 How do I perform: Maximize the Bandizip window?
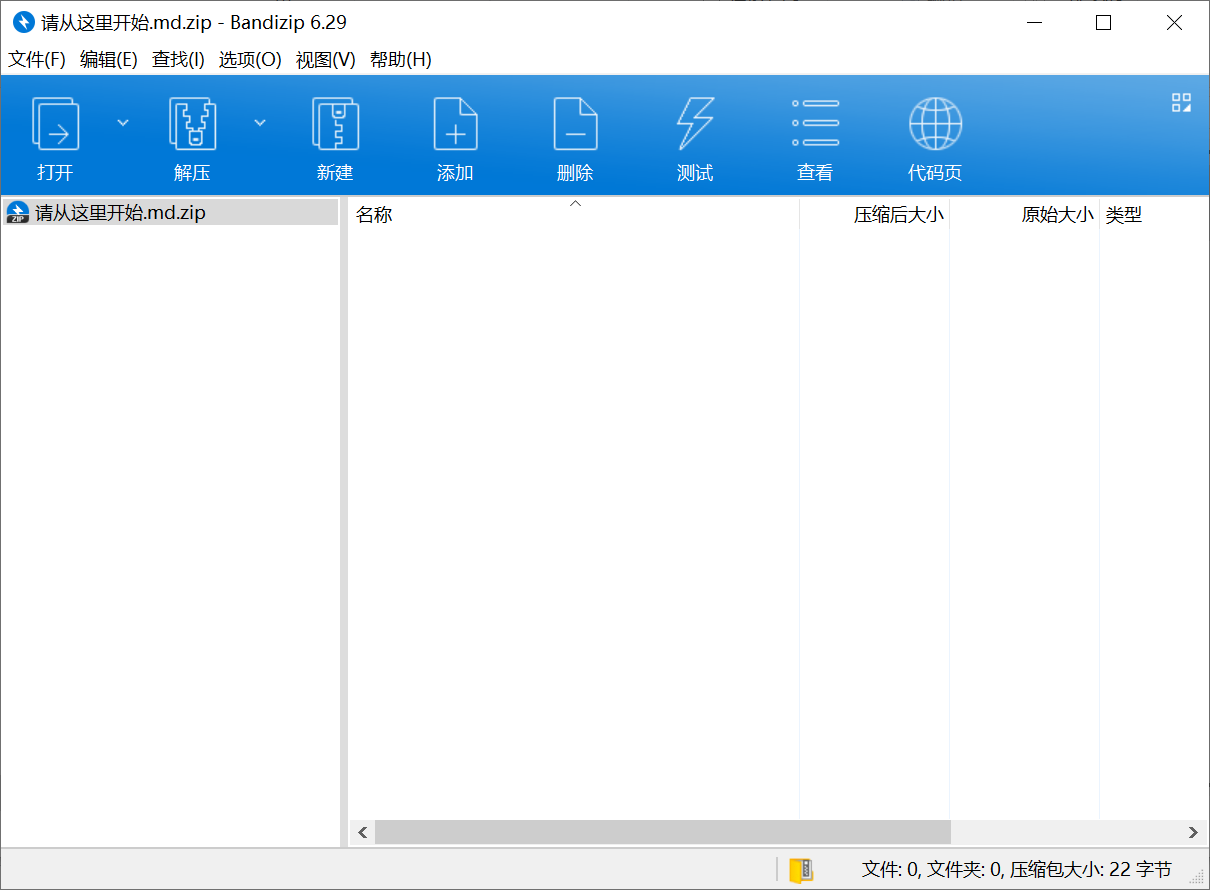tap(1104, 22)
